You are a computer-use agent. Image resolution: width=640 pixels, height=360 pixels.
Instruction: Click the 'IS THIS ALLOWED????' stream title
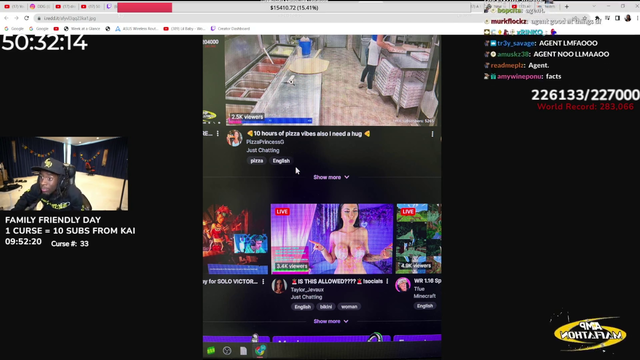point(337,281)
